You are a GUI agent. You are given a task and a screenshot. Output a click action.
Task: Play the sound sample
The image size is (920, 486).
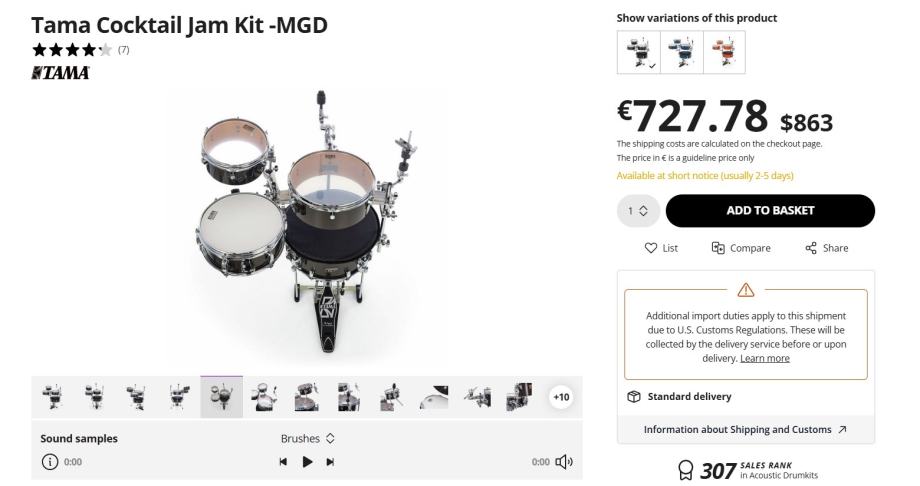308,462
